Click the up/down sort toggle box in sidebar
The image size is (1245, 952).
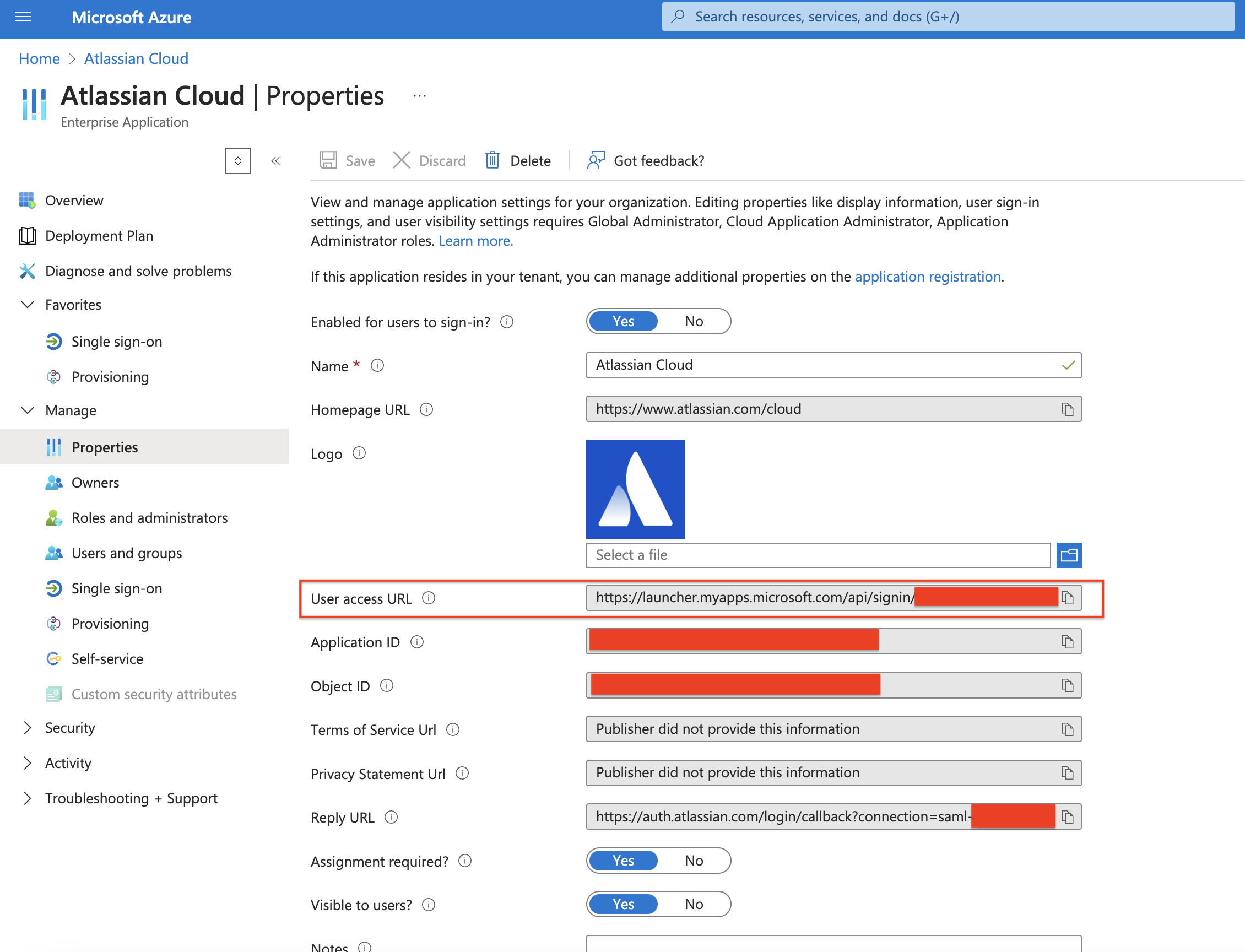point(237,161)
